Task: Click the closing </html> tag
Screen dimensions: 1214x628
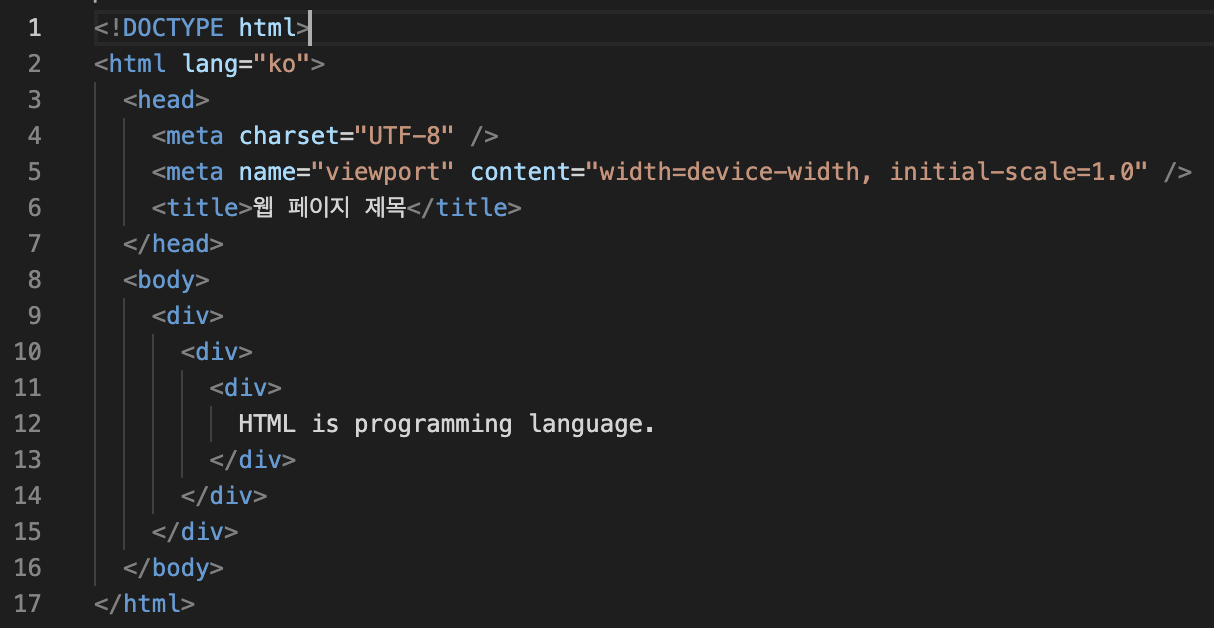Action: point(144,604)
